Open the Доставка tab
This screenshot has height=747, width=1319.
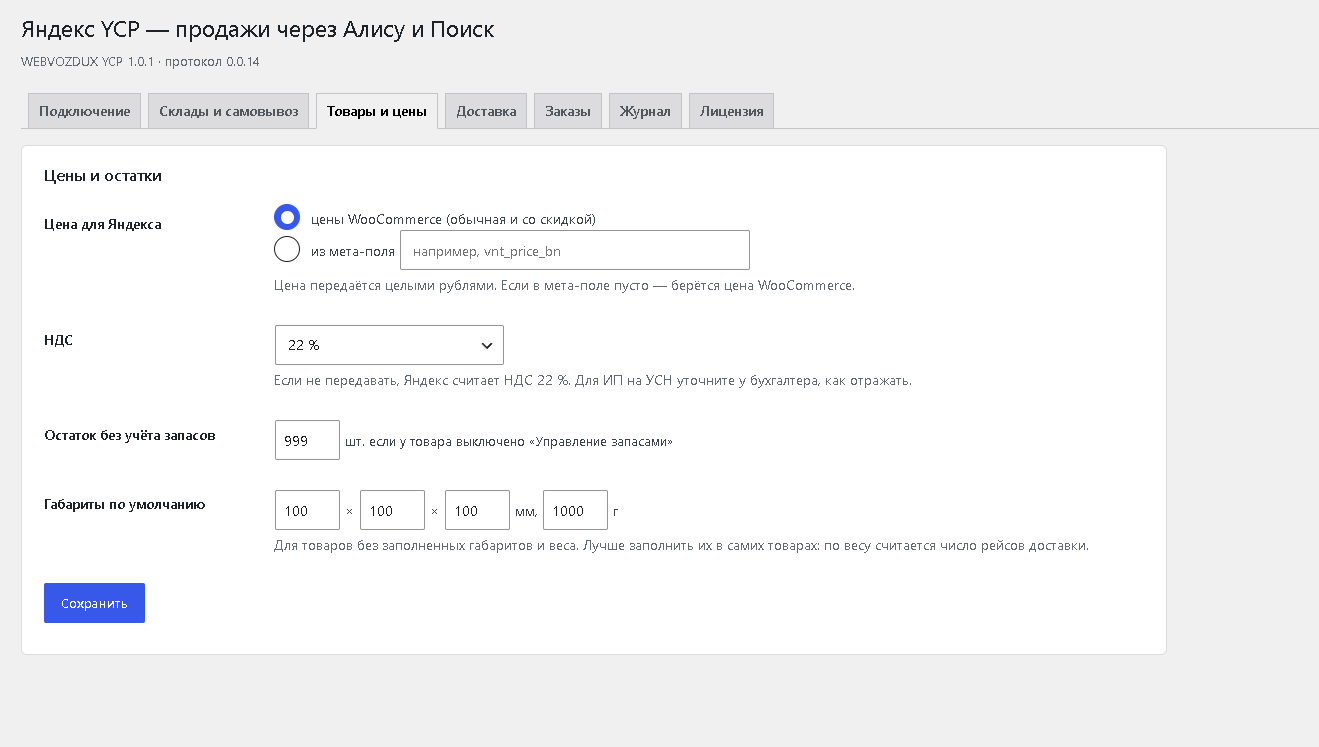[x=486, y=111]
